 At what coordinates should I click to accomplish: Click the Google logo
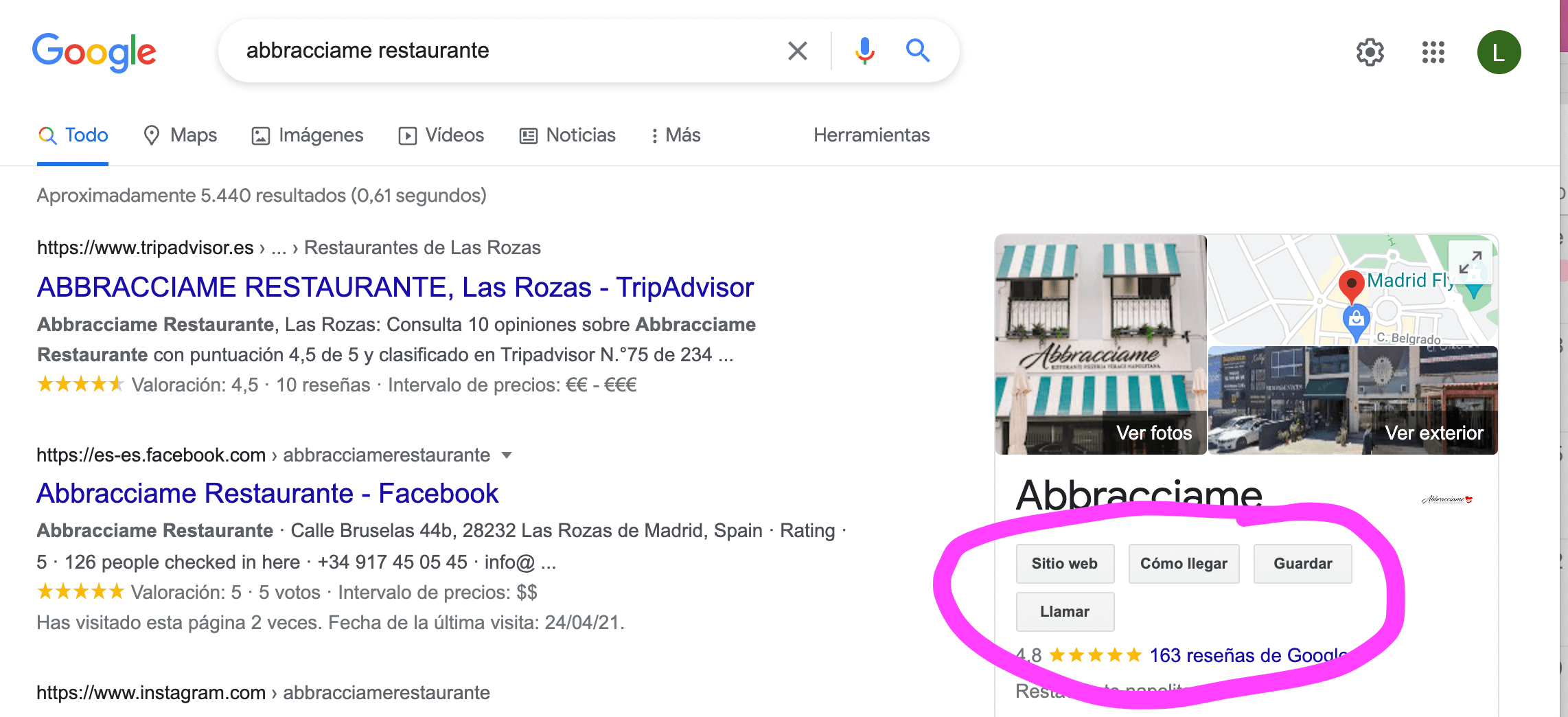94,52
